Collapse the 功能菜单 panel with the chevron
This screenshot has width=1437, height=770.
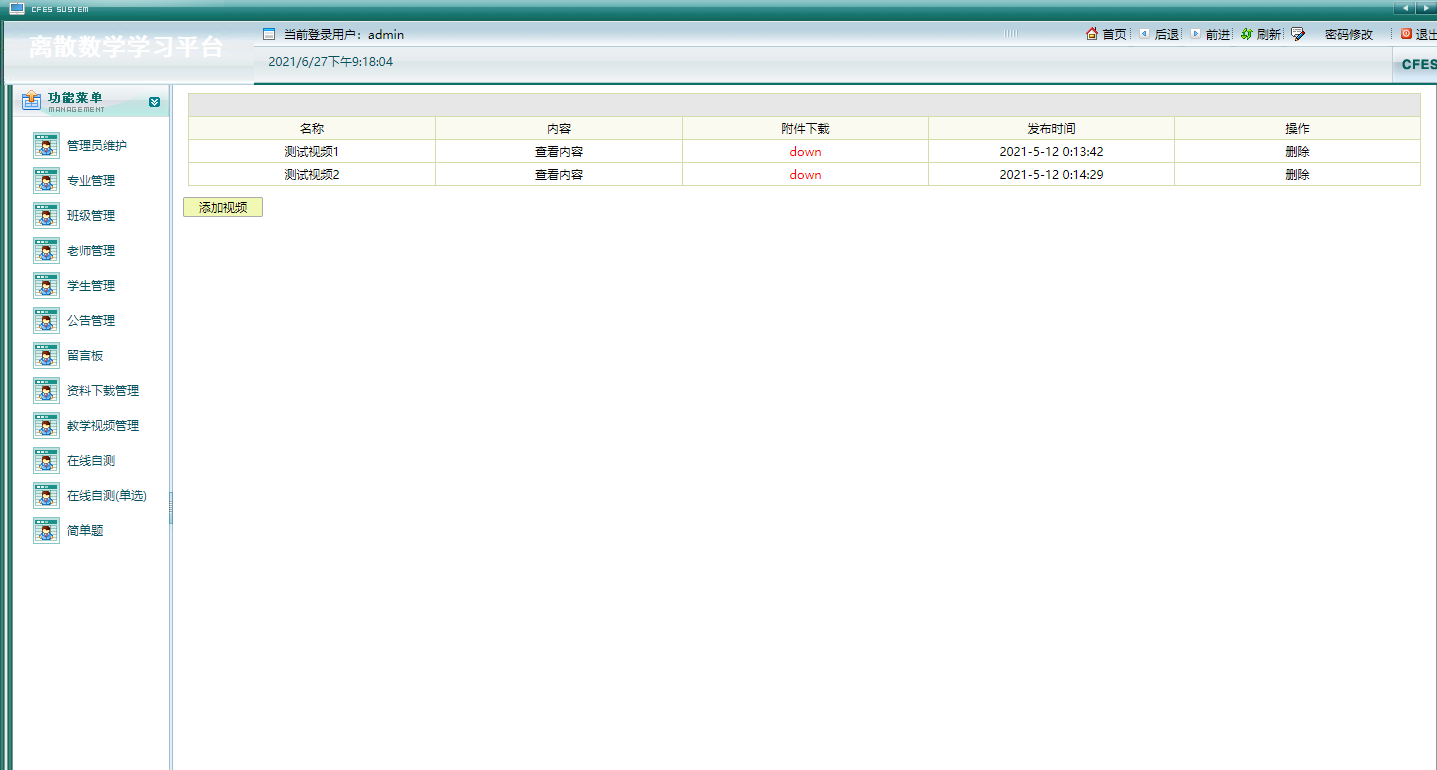pyautogui.click(x=154, y=102)
